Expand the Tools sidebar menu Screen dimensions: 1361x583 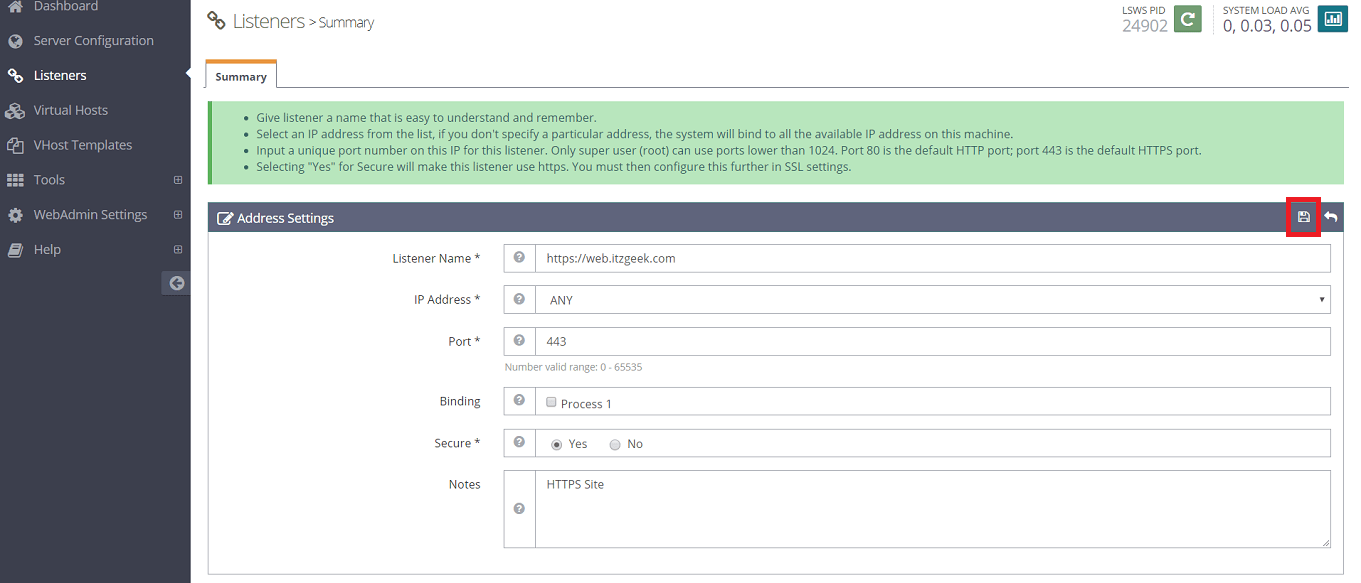pyautogui.click(x=178, y=180)
